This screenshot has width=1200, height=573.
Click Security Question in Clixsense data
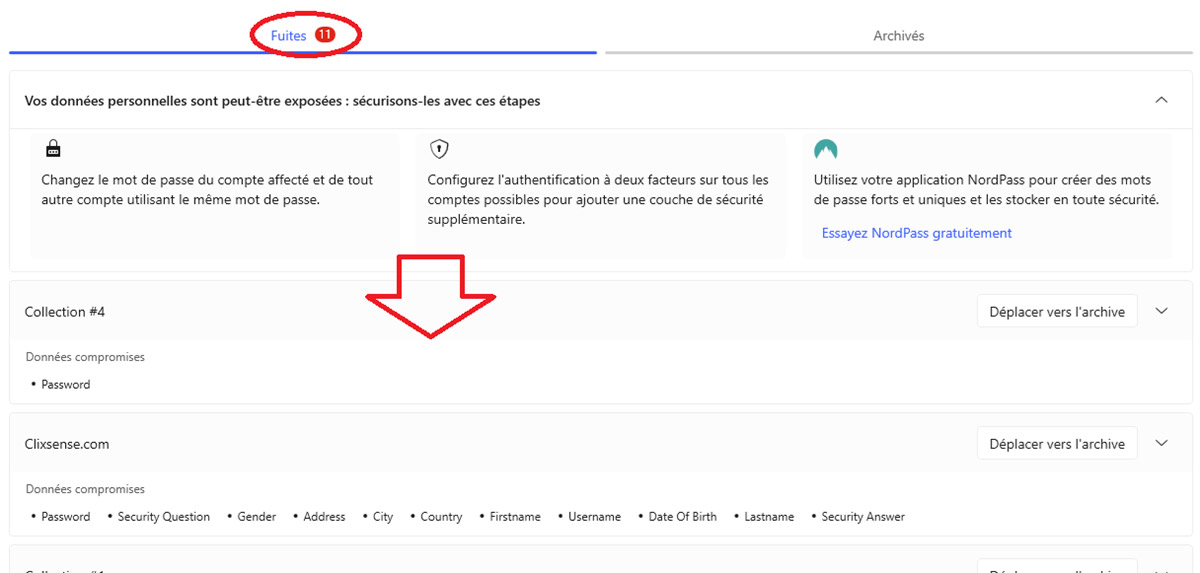164,517
